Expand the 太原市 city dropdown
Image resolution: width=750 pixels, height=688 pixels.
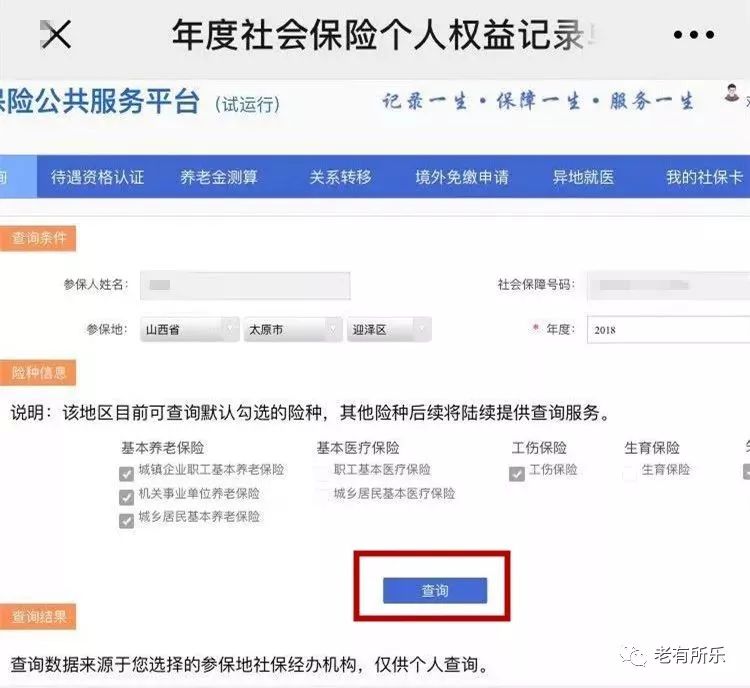pos(293,329)
